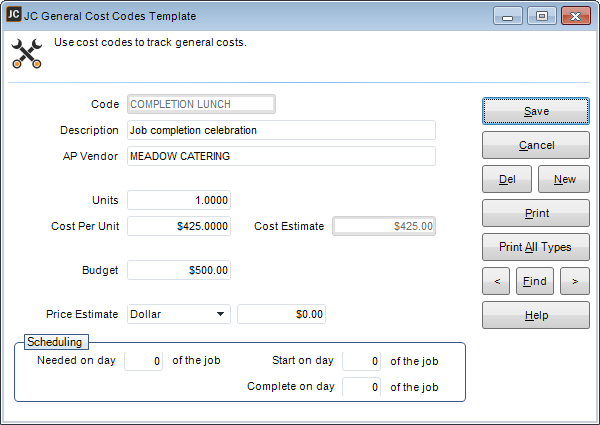The image size is (600, 425).
Task: Click the JC application icon in title bar
Action: point(13,16)
